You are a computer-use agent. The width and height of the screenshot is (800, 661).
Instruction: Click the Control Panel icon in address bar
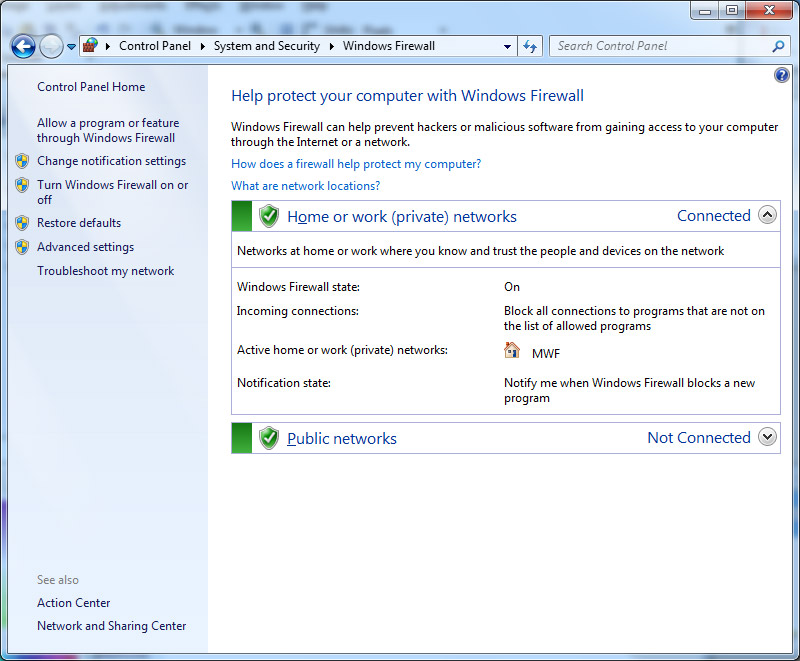point(90,46)
